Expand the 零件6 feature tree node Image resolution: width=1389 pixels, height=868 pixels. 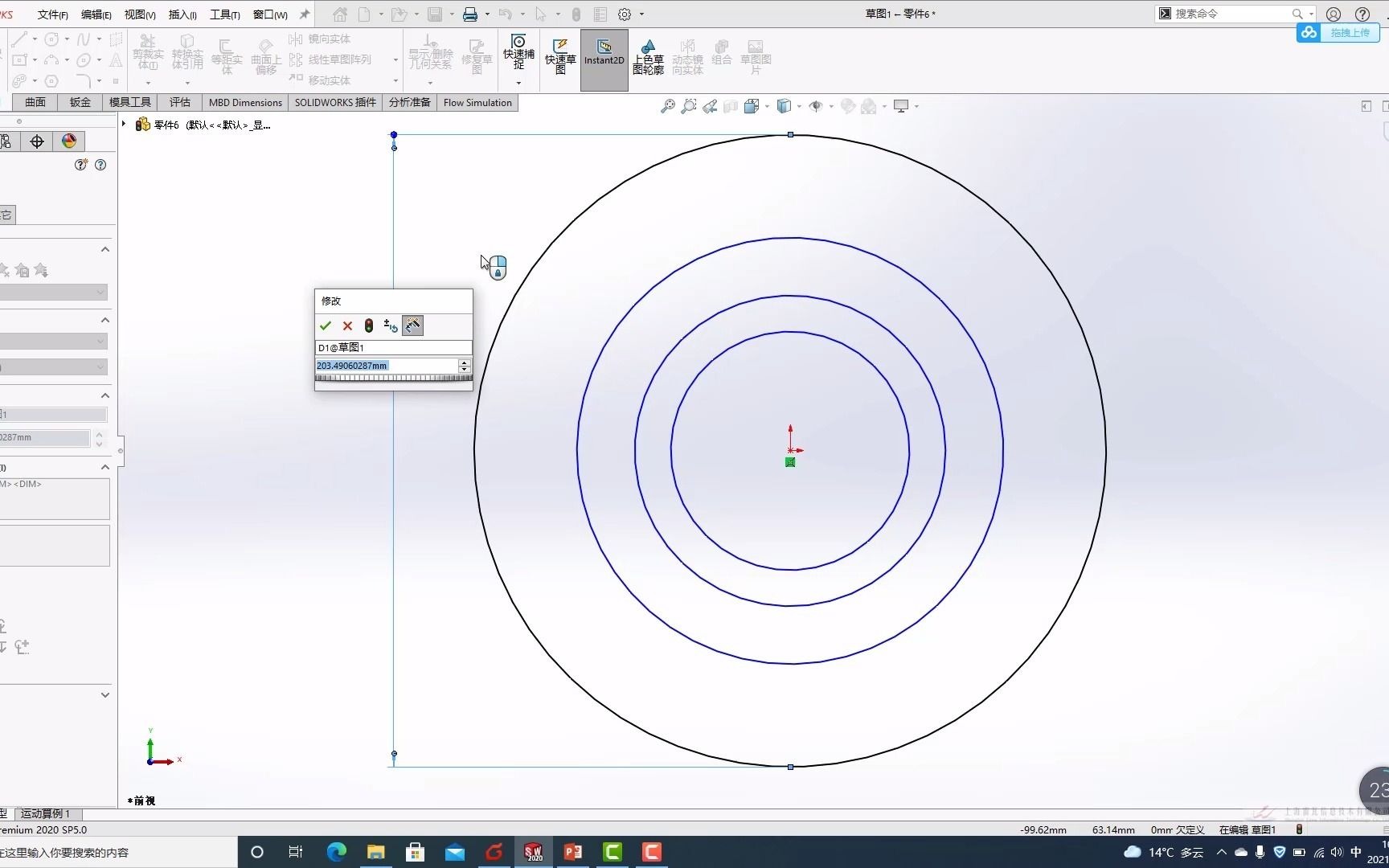click(x=124, y=124)
